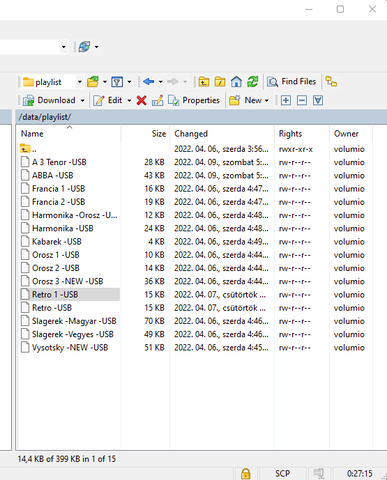This screenshot has width=387, height=480.
Task: Select the file 'Harmonika -USB'
Action: tap(57, 229)
